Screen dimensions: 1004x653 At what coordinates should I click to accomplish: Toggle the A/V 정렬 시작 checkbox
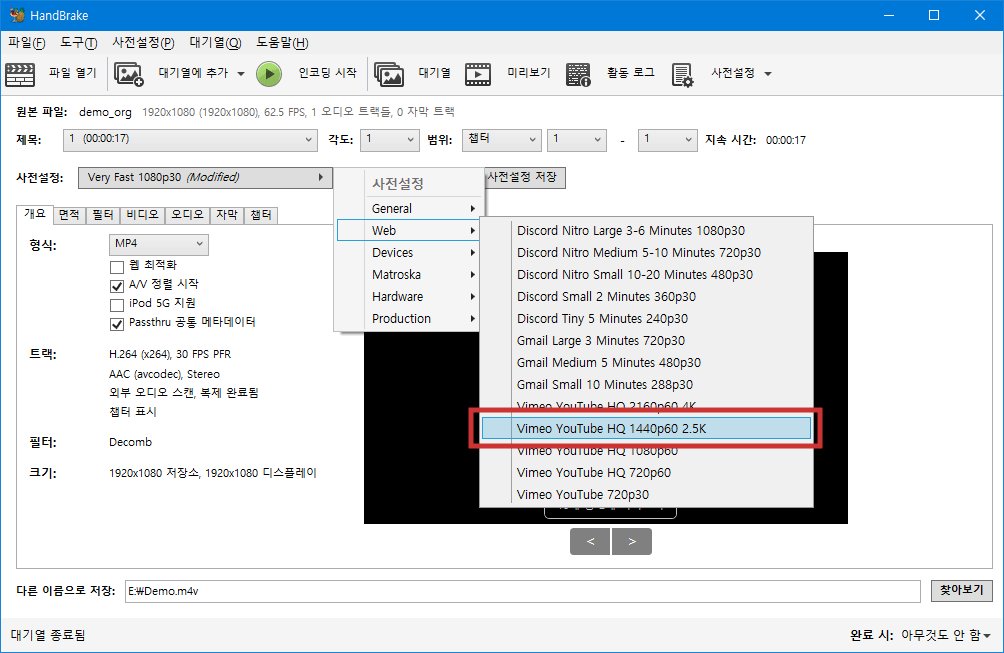(117, 286)
